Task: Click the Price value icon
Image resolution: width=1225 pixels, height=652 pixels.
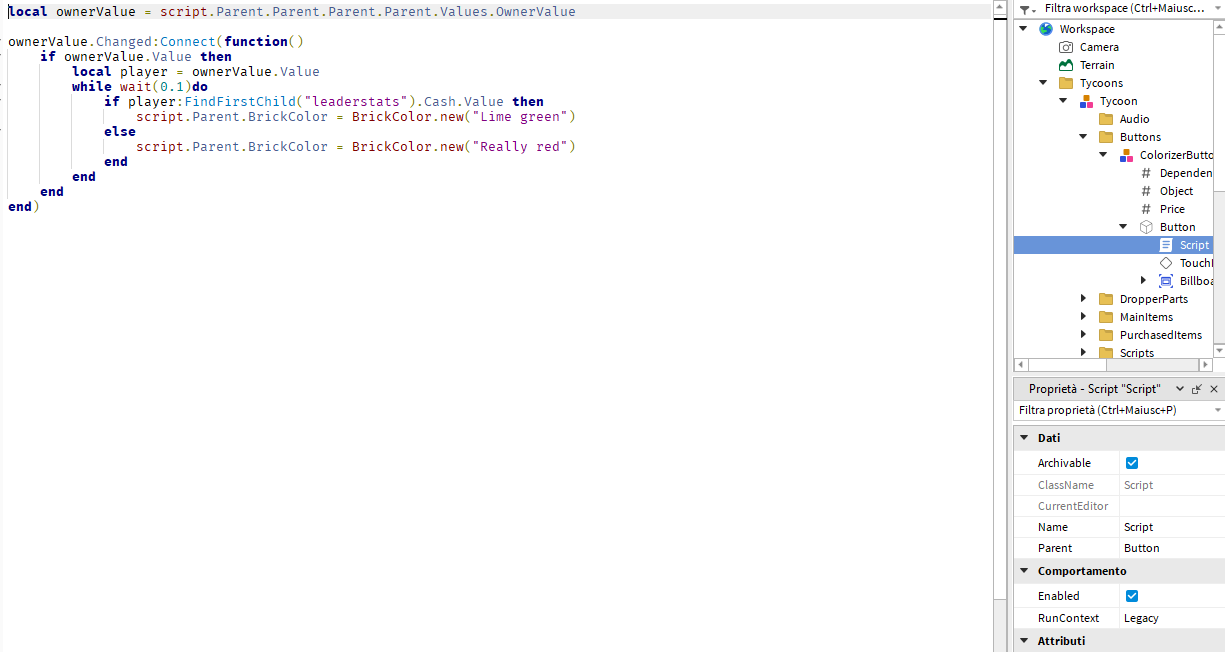Action: coord(1146,209)
